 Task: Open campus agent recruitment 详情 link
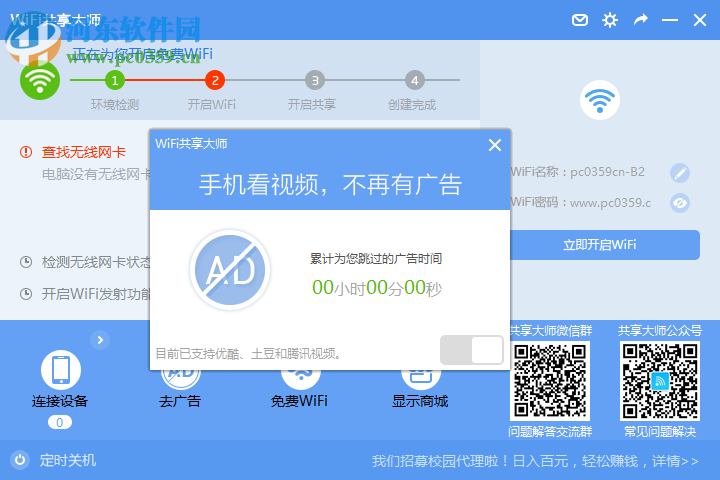(675, 461)
